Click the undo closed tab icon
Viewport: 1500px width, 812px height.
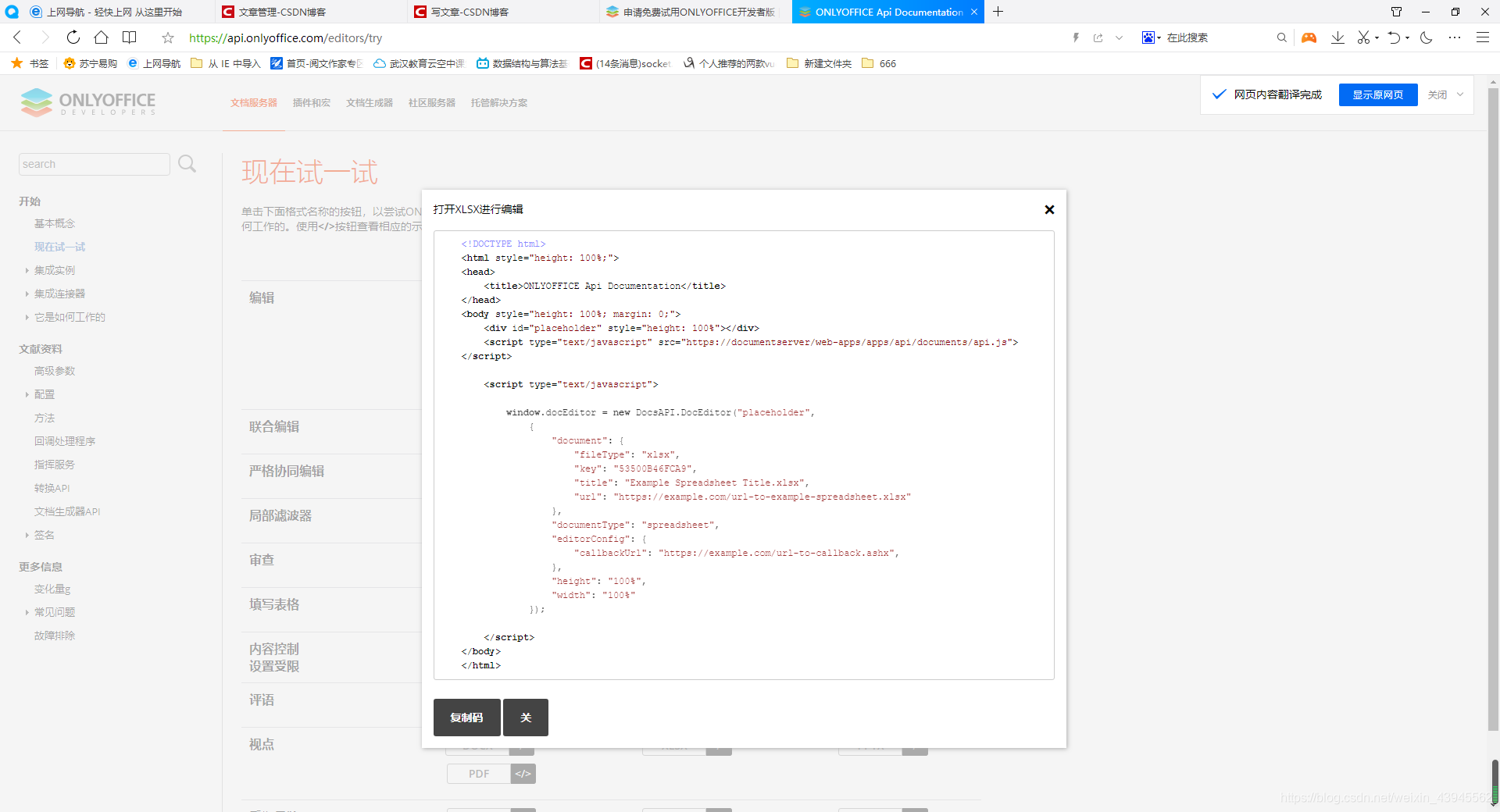point(1394,37)
